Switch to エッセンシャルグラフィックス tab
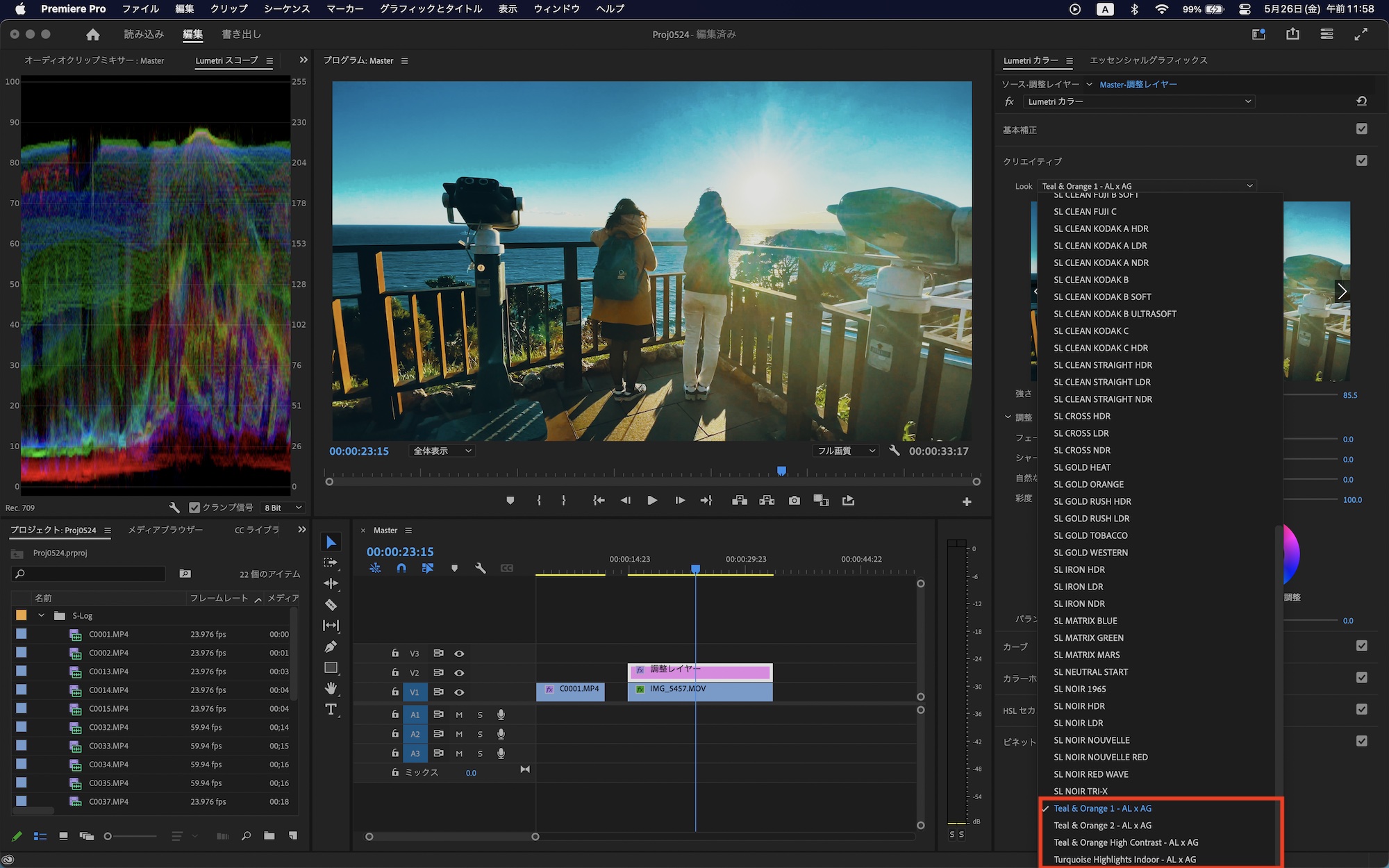1389x868 pixels. [1148, 60]
